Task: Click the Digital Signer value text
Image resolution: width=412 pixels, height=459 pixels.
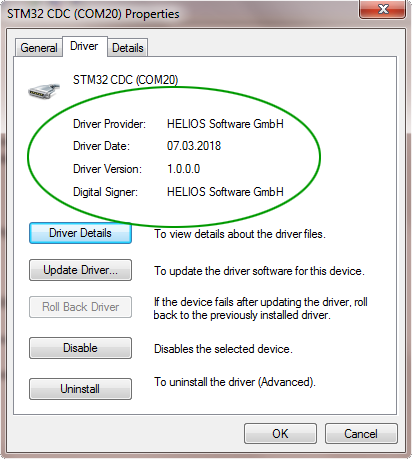Action: 225,192
